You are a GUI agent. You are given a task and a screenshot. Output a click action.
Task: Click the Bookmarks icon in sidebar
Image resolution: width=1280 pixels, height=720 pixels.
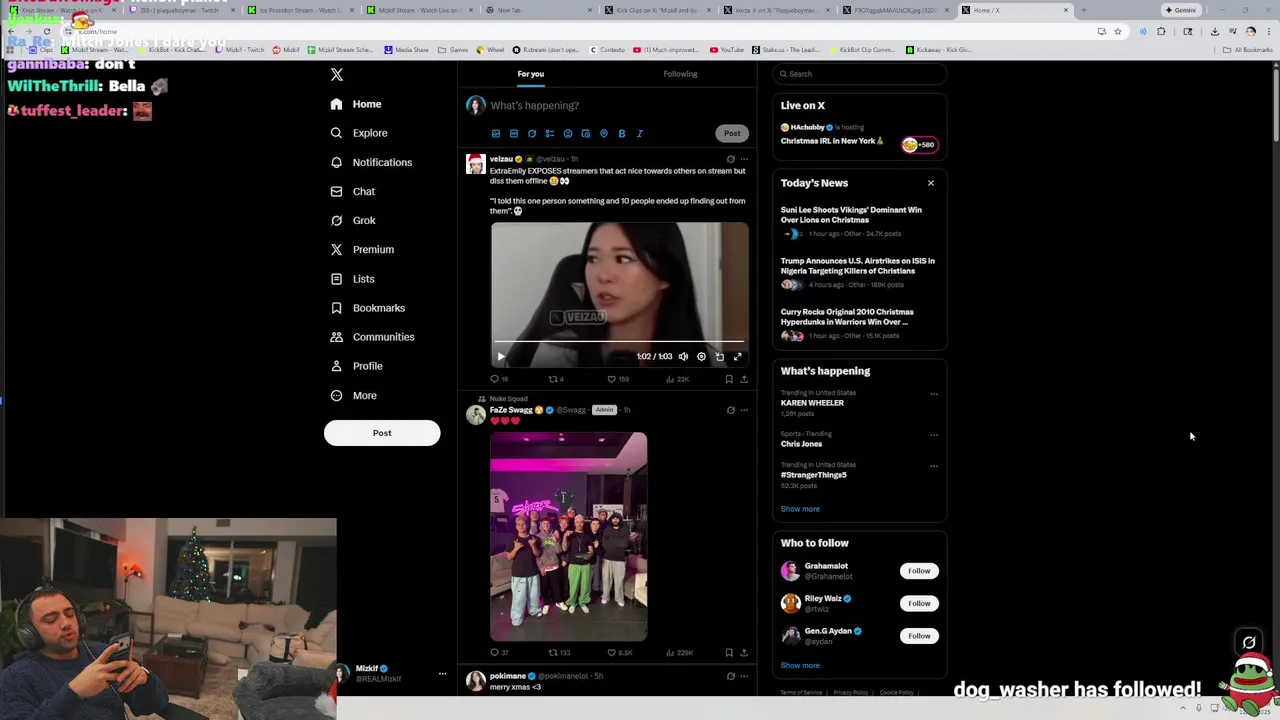(x=336, y=308)
